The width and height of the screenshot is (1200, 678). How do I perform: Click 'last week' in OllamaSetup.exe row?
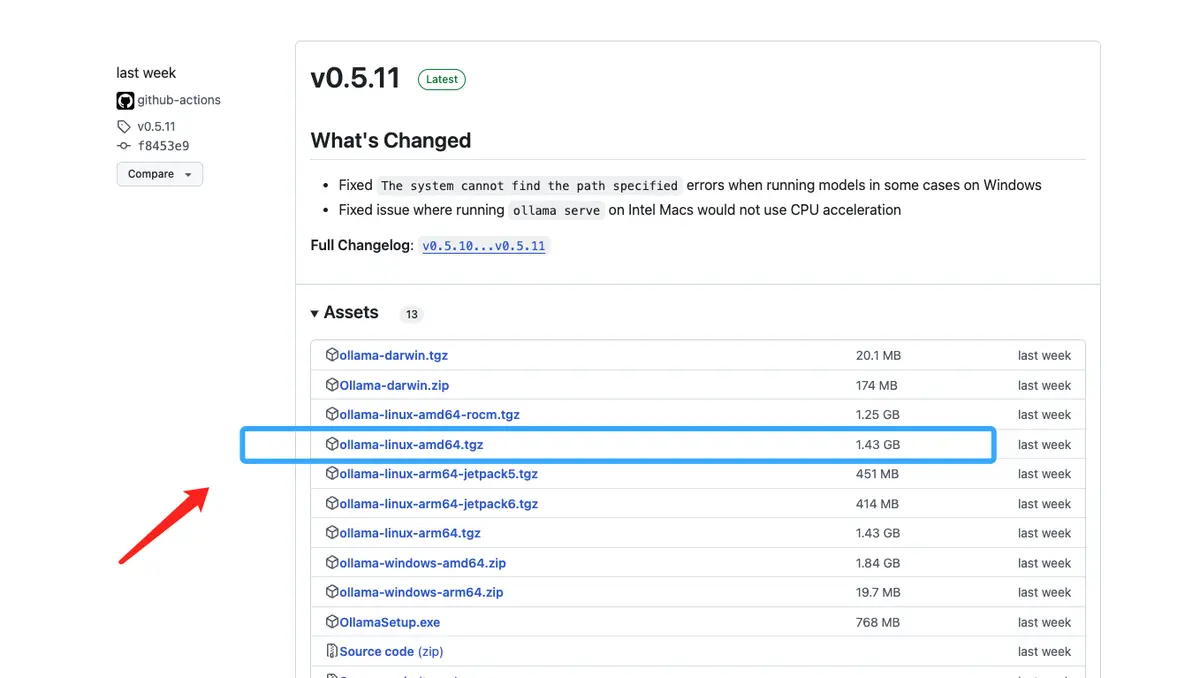[1044, 622]
